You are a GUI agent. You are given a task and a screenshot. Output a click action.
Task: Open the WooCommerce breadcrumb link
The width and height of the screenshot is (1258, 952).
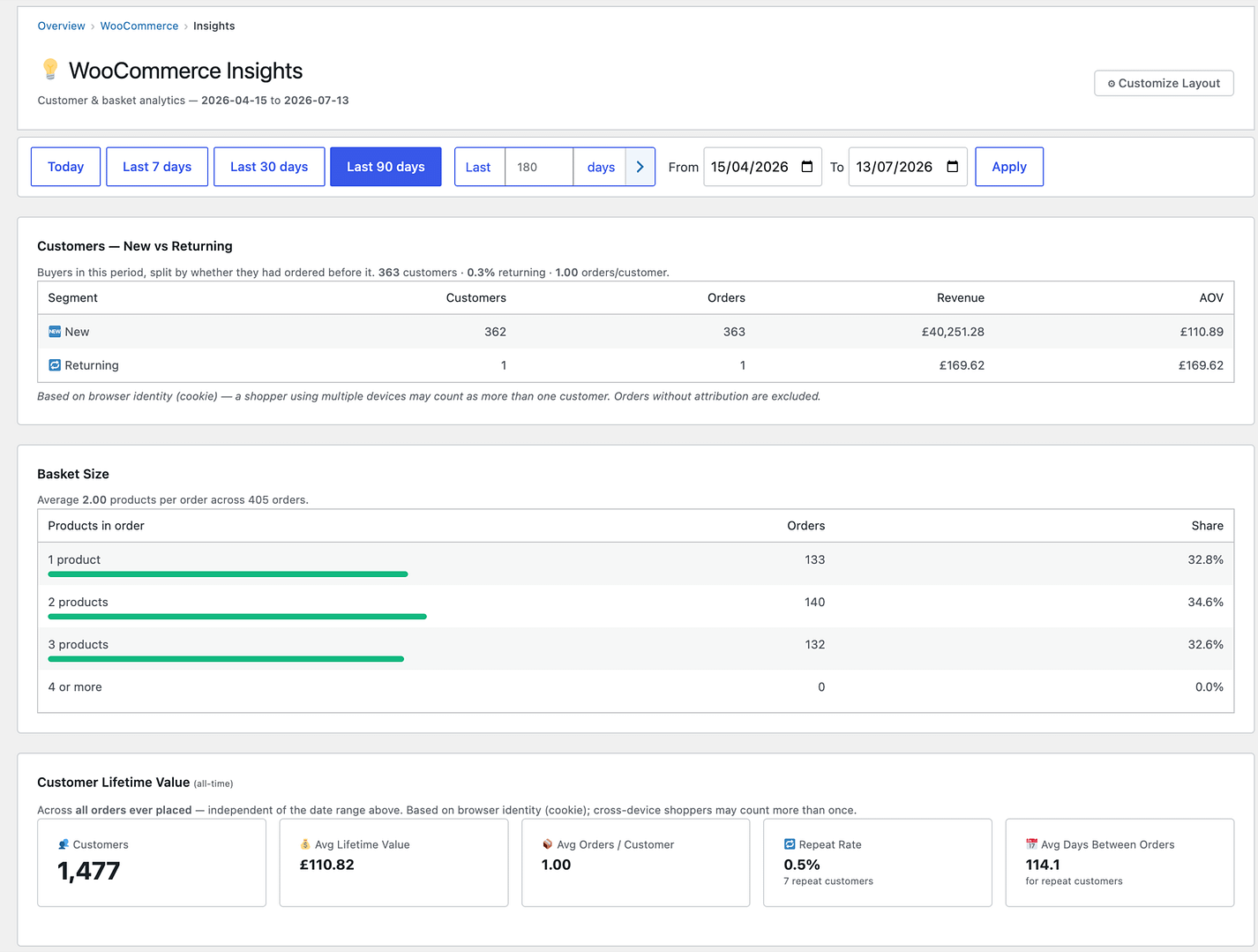(x=139, y=26)
